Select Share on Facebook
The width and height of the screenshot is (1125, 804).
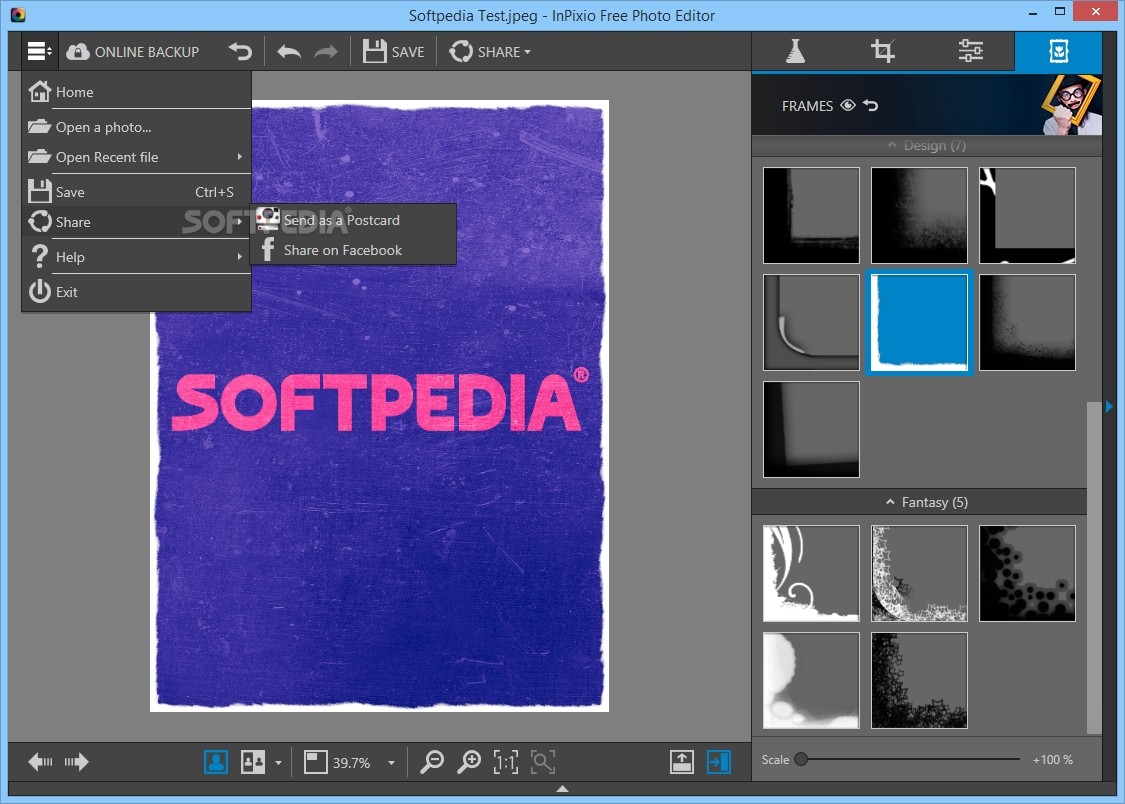click(353, 250)
